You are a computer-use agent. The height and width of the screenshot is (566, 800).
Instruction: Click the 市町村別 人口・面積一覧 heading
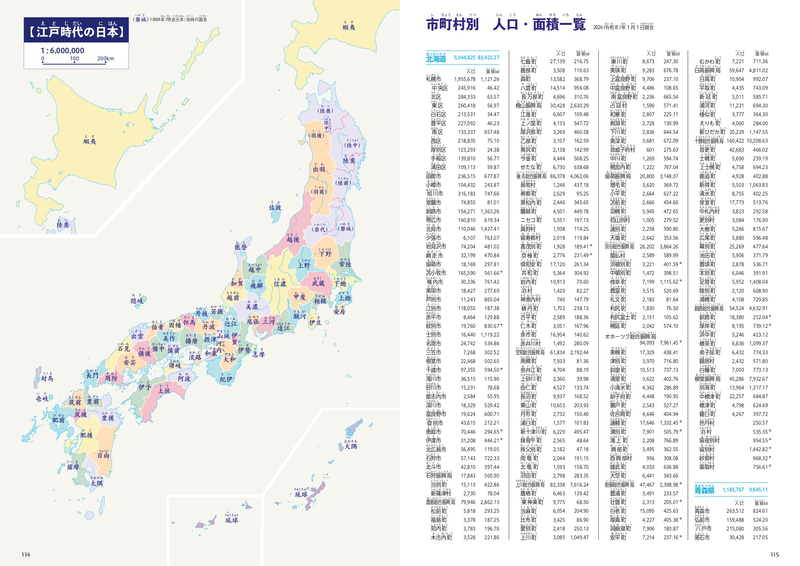click(x=506, y=23)
